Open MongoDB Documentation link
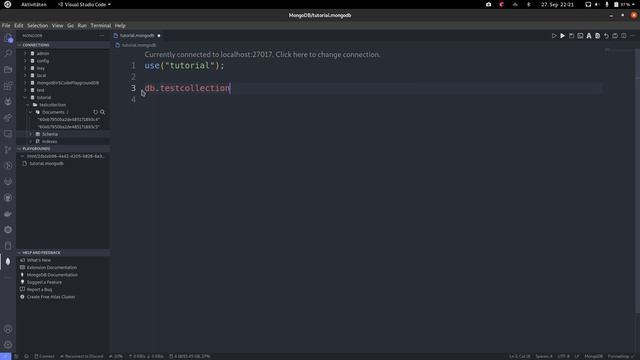This screenshot has width=640, height=360. click(52, 275)
